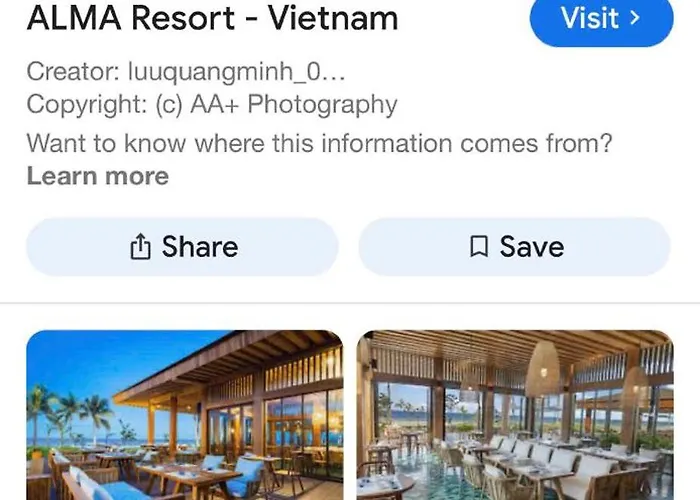Open the outdoor terrace restaurant thumbnail

point(185,415)
